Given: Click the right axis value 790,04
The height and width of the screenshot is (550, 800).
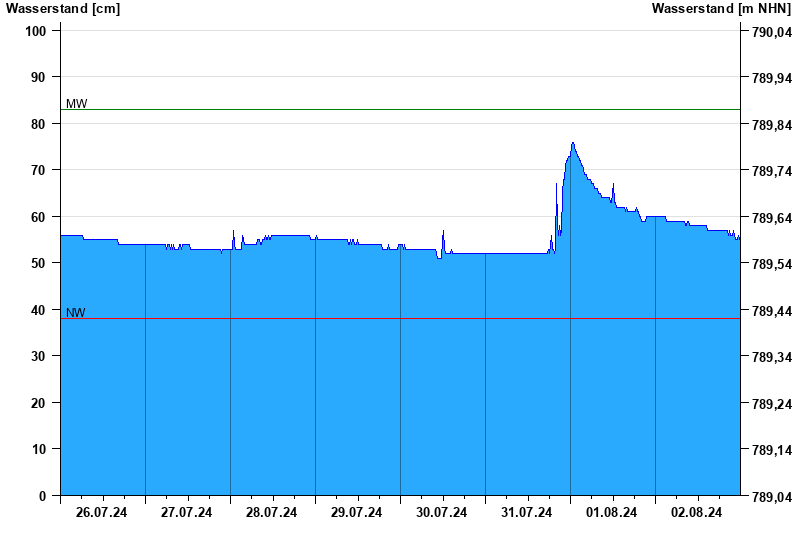Looking at the screenshot, I should (x=772, y=32).
